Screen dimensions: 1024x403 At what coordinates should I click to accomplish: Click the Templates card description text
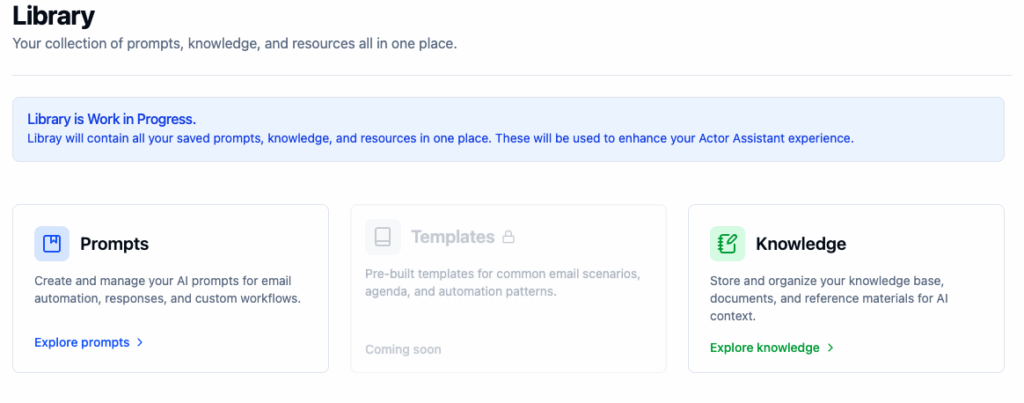point(502,282)
